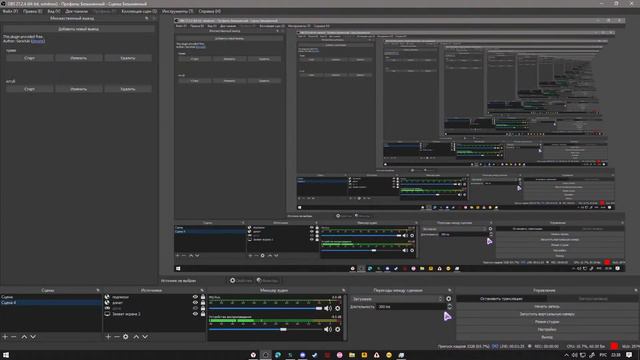This screenshot has height=360, width=640.
Task: Show hidden system tray icons
Action: 567,355
